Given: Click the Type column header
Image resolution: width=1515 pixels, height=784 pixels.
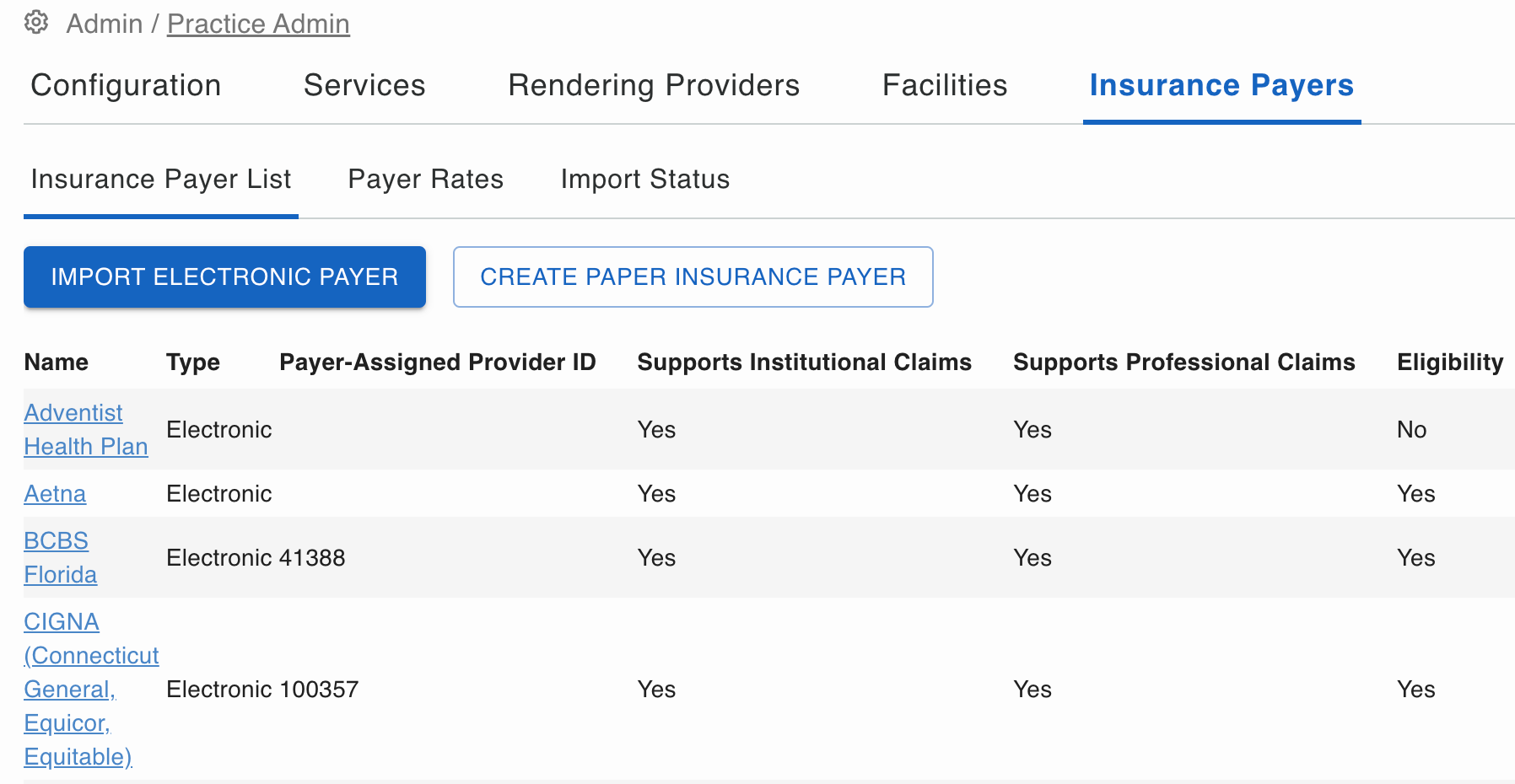Looking at the screenshot, I should click(193, 362).
